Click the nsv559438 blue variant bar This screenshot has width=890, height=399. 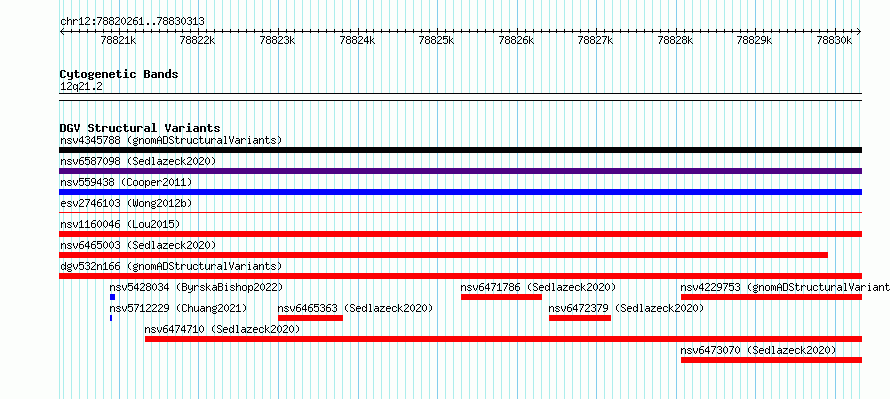(x=460, y=192)
